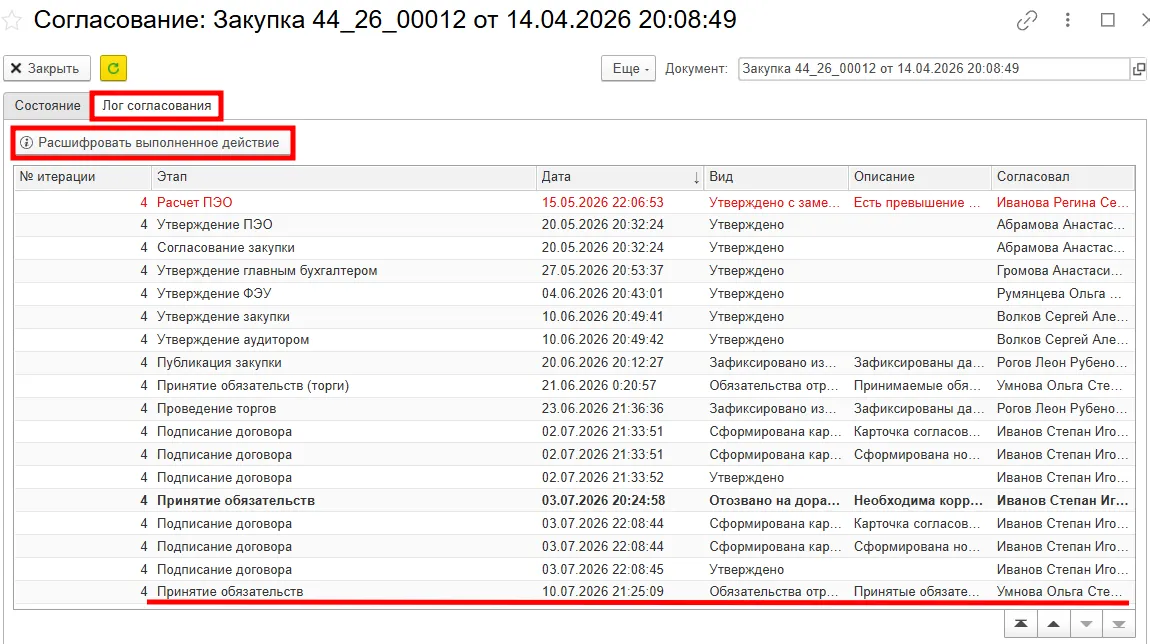Screen dimensions: 1150x644
Task: Click the № итерации column header
Action: (82, 177)
